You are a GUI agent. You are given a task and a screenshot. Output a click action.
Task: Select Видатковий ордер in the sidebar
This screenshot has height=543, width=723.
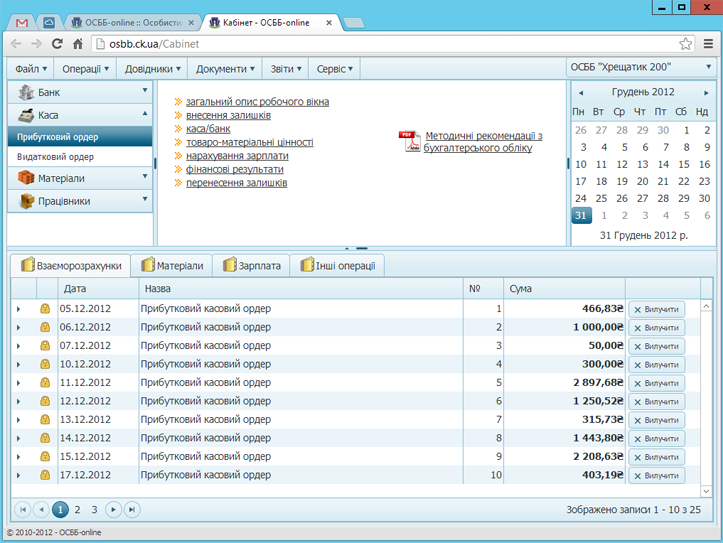(x=55, y=157)
